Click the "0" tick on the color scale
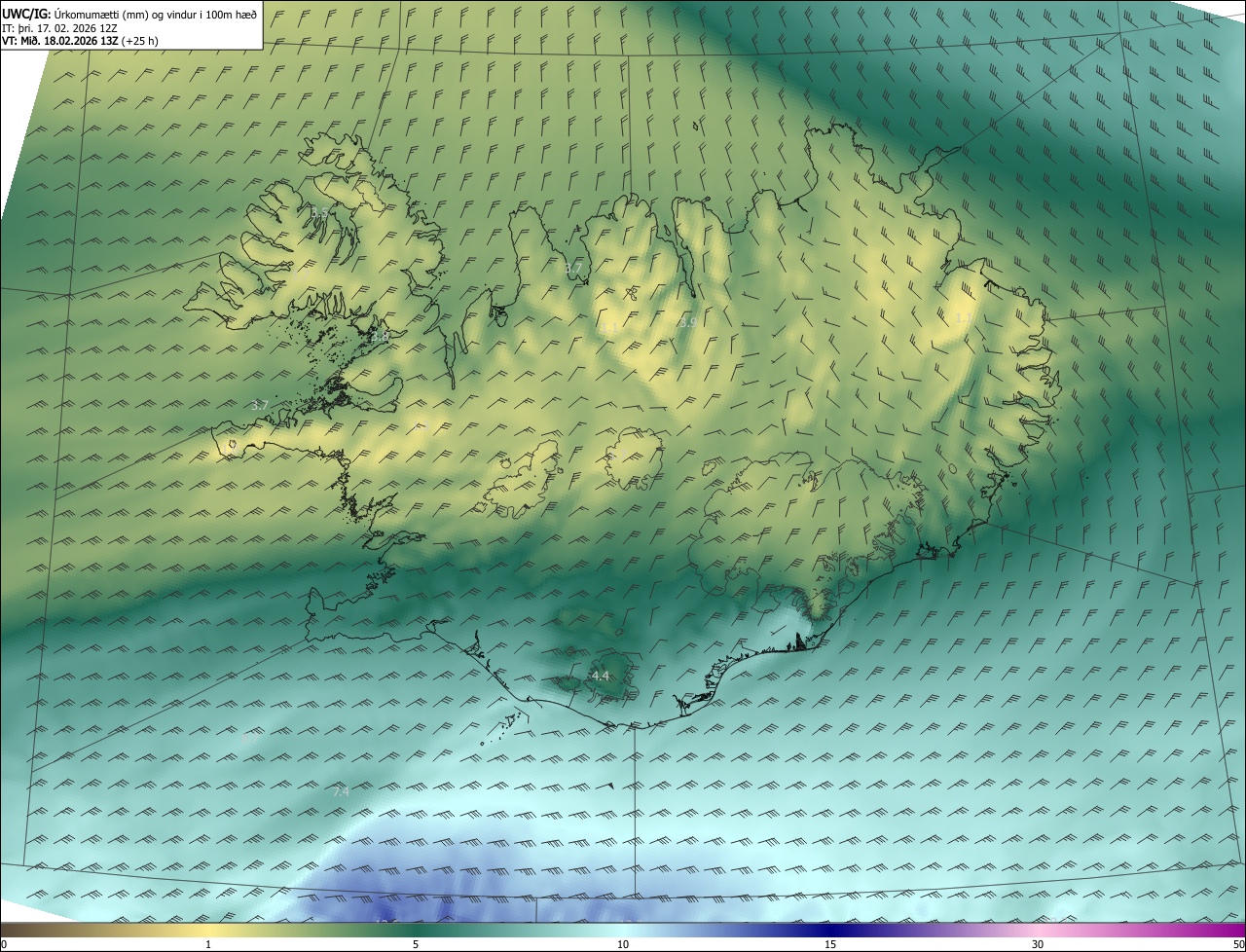Image resolution: width=1246 pixels, height=952 pixels. (3, 944)
